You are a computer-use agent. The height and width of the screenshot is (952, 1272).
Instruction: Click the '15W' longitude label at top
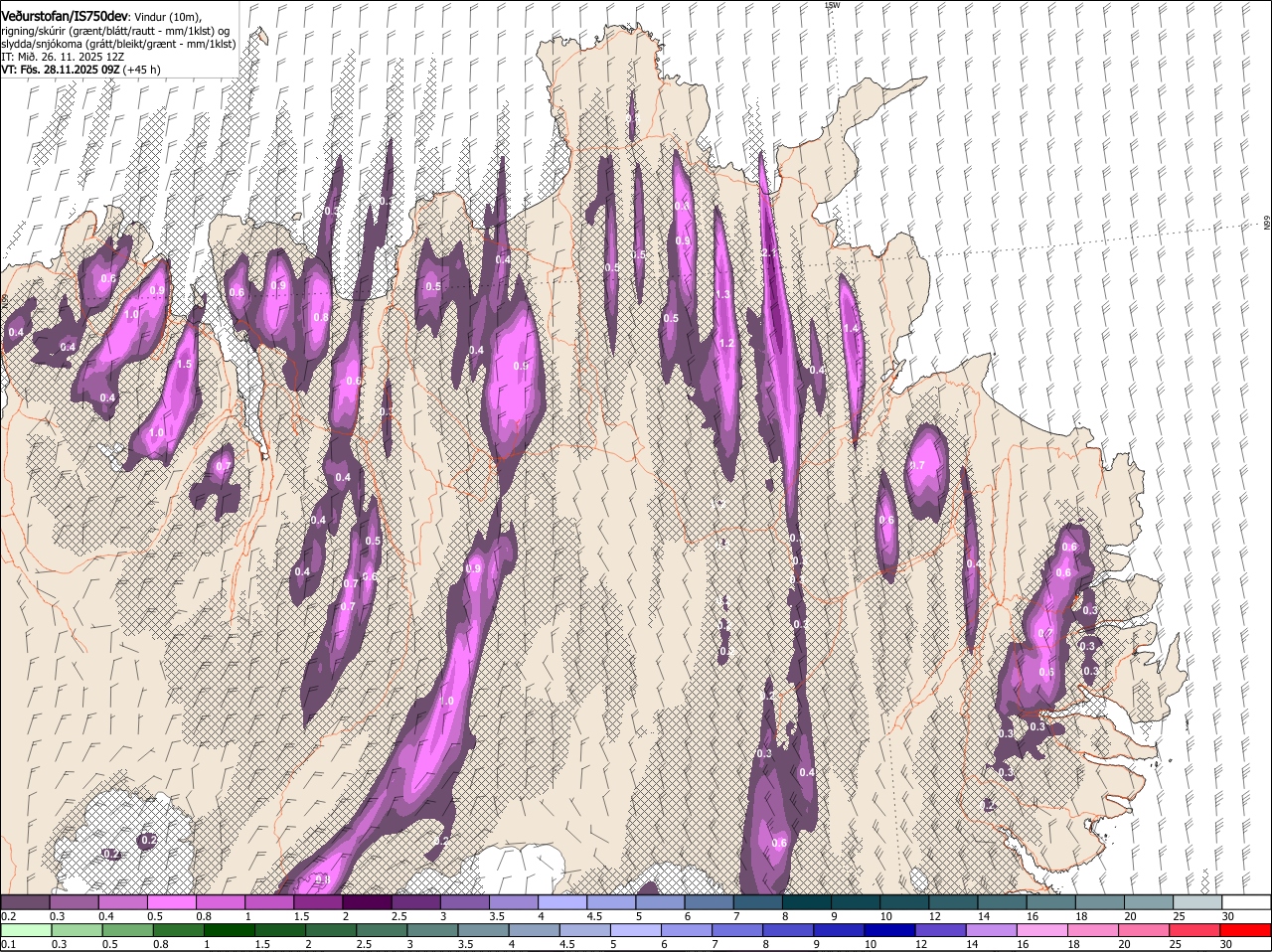832,6
